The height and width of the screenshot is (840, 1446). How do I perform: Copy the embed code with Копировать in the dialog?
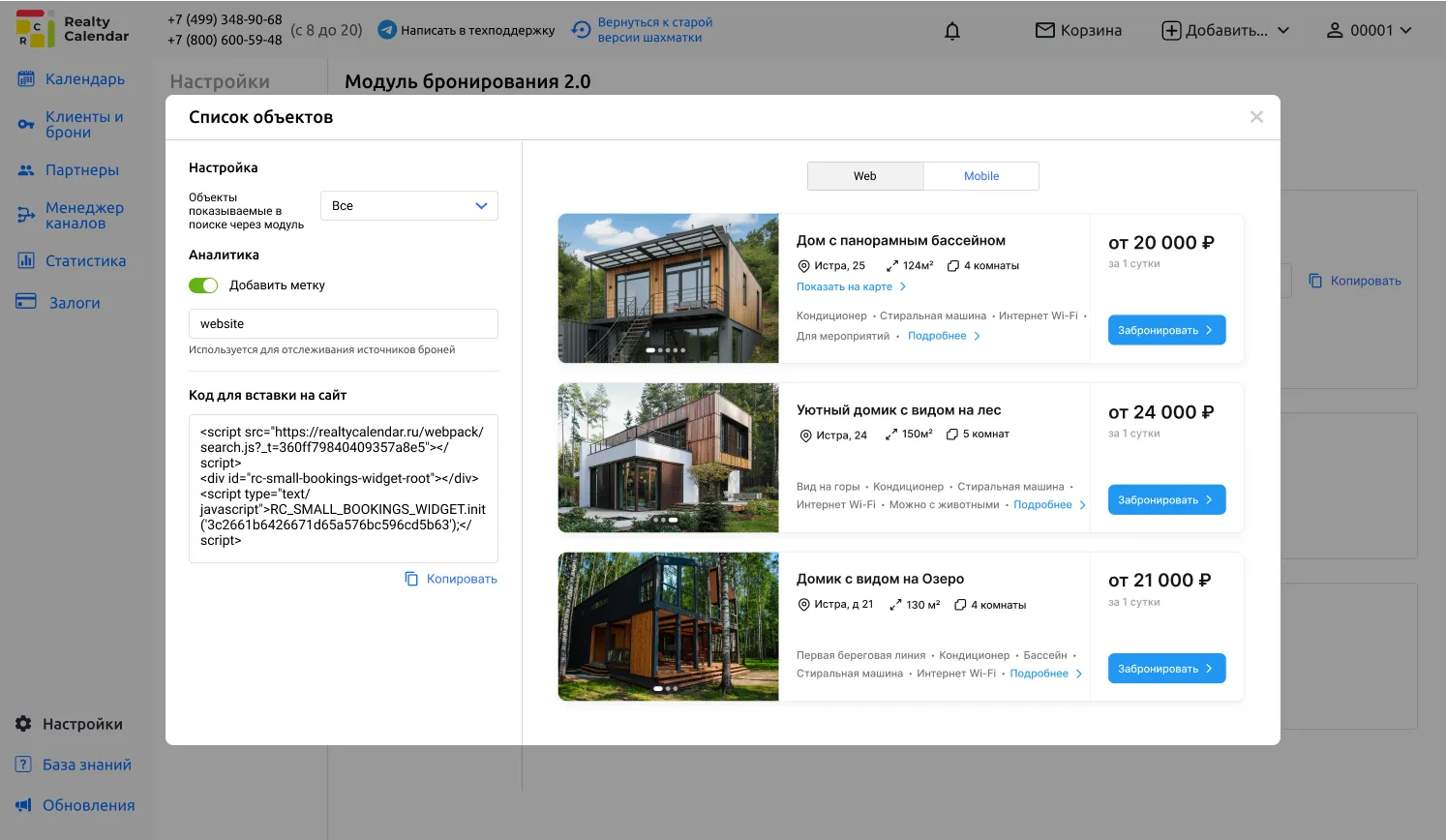[x=451, y=579]
